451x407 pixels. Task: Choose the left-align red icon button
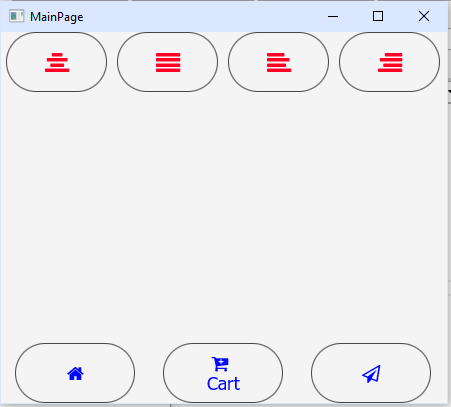pos(279,62)
